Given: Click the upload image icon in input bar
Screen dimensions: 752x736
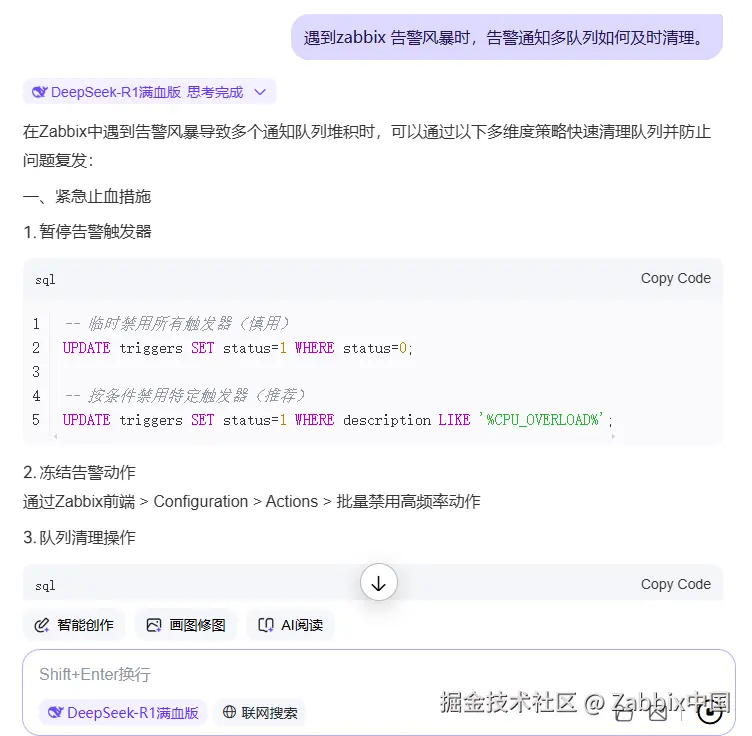Looking at the screenshot, I should pyautogui.click(x=658, y=713).
